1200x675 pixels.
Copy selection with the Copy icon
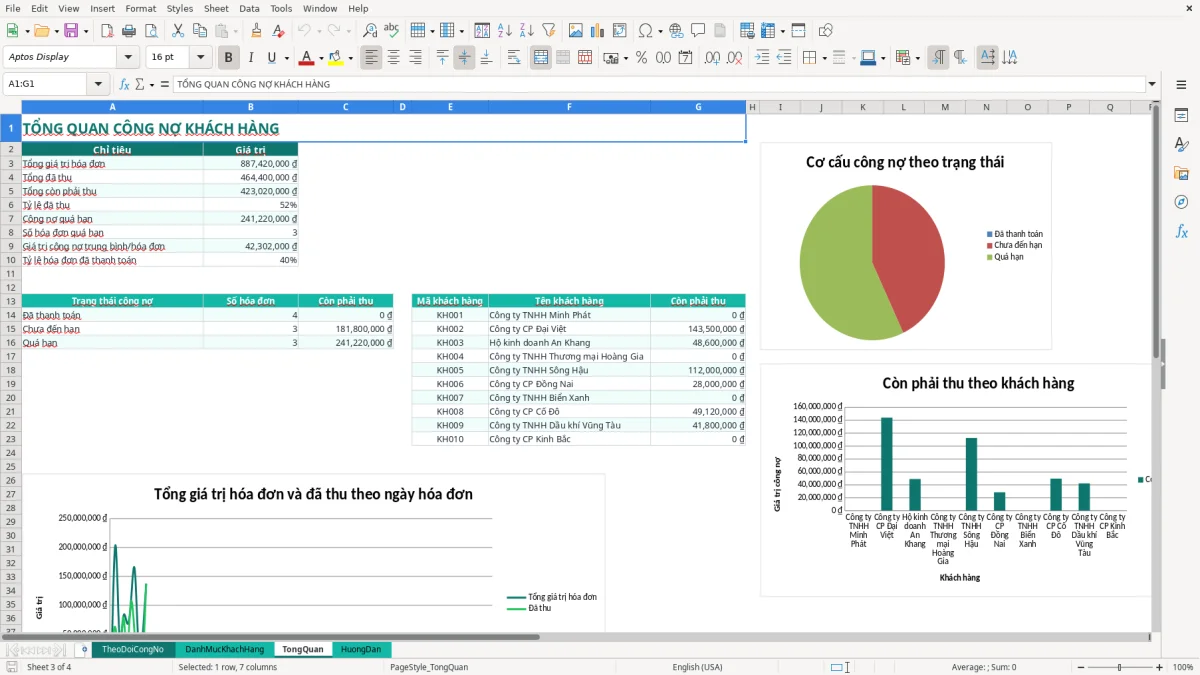pos(200,31)
